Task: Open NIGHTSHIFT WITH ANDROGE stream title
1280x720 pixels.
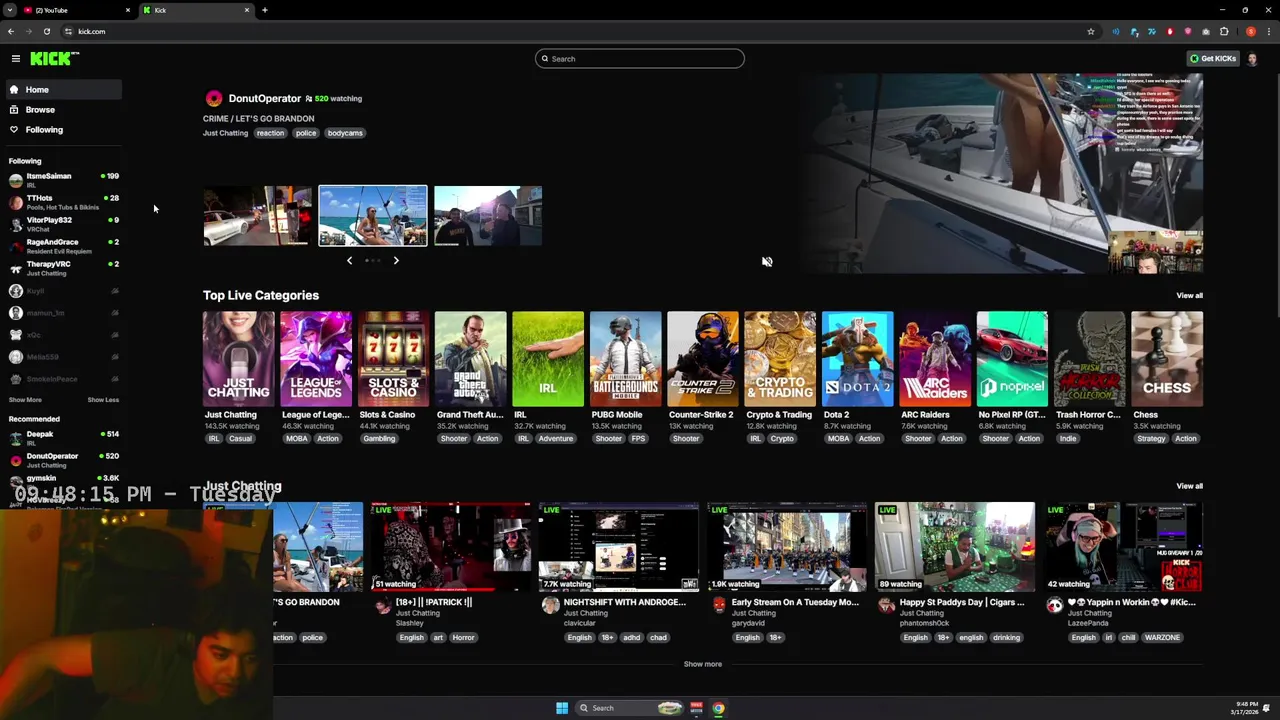Action: click(x=625, y=603)
